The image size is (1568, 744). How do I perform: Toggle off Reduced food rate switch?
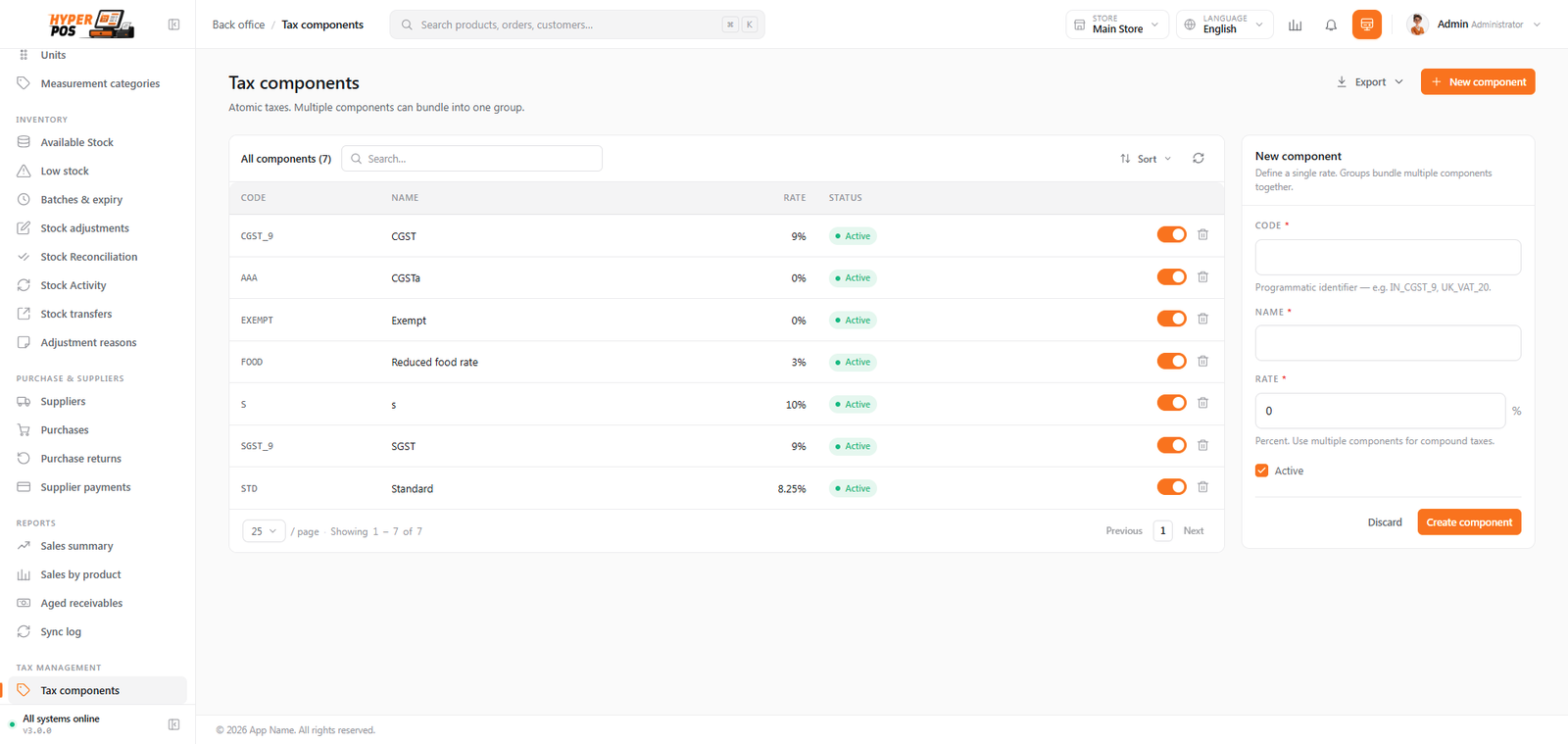(1171, 361)
